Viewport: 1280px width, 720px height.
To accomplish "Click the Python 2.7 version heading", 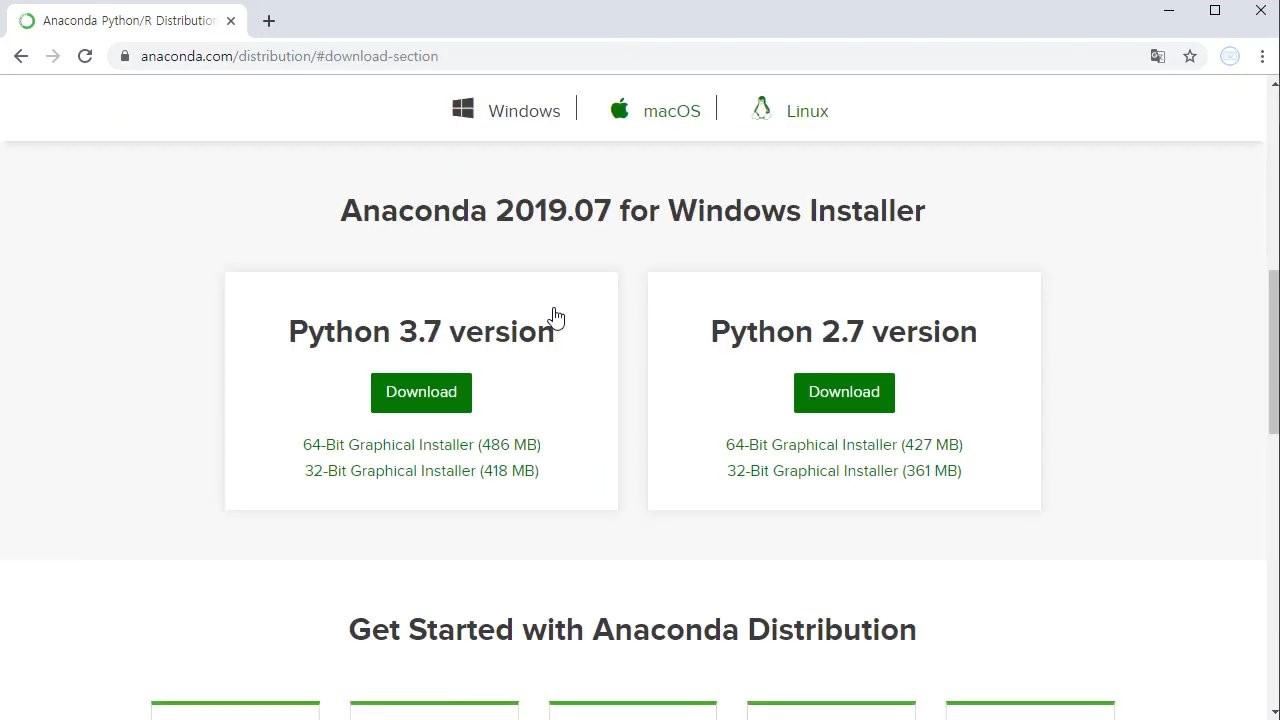I will tap(844, 332).
